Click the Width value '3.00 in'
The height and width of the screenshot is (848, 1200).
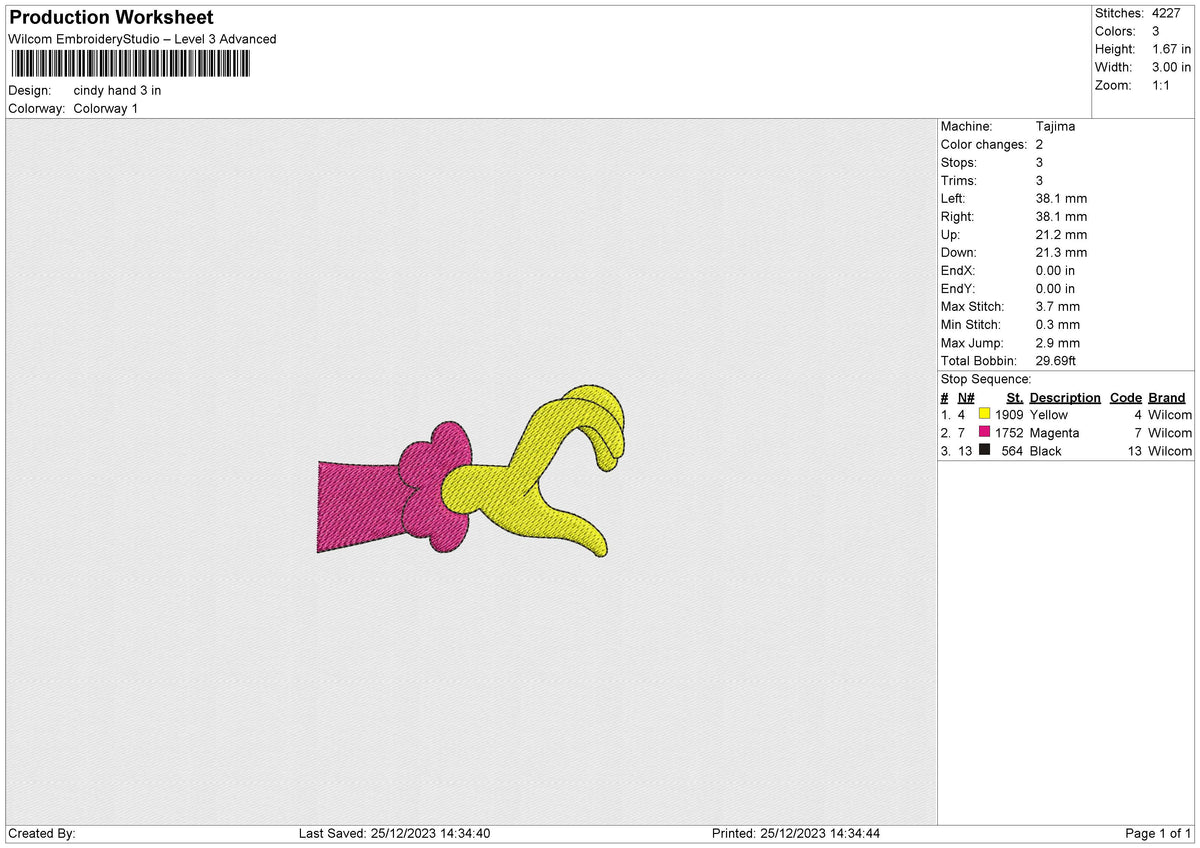1172,67
